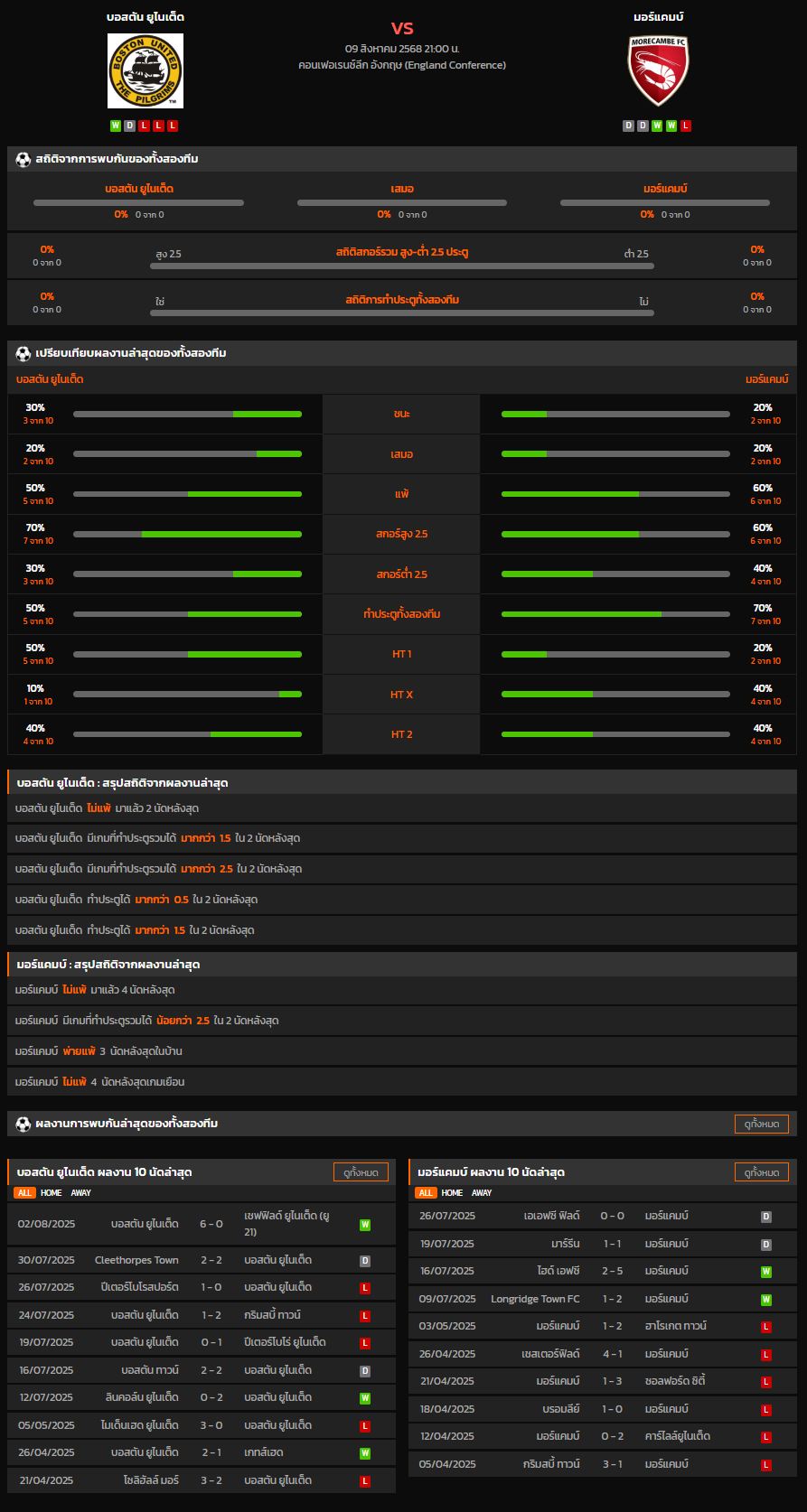This screenshot has width=807, height=1512.
Task: Click the Boston United team name at top left
Action: [145, 17]
